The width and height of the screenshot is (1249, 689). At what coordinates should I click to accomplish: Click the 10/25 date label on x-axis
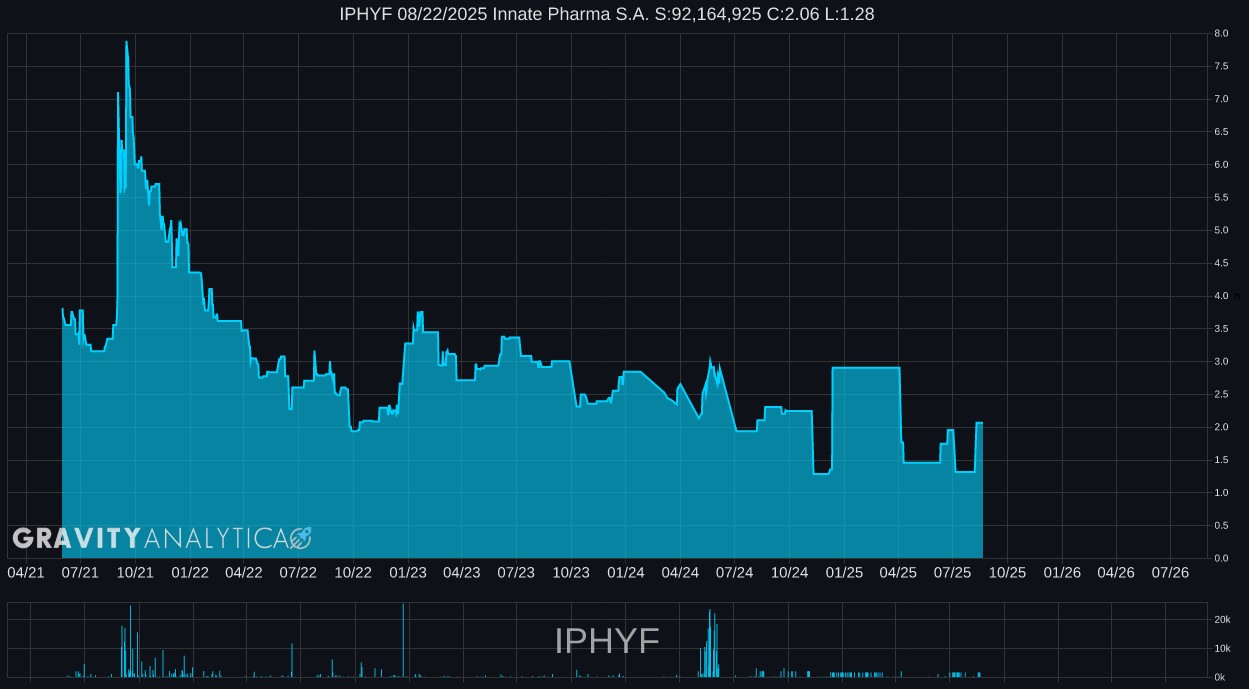(x=1008, y=572)
